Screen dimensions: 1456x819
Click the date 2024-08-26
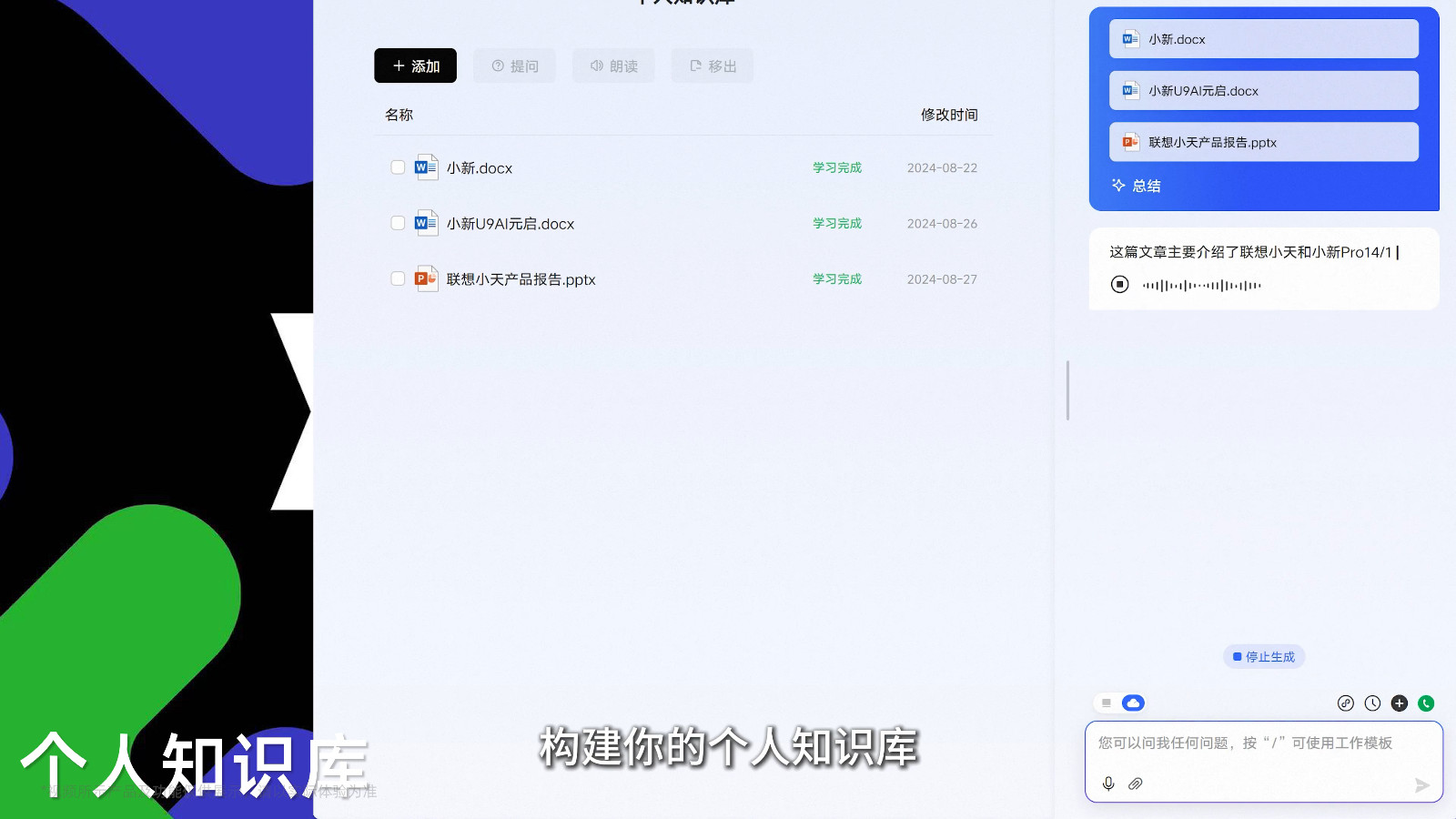coord(942,224)
